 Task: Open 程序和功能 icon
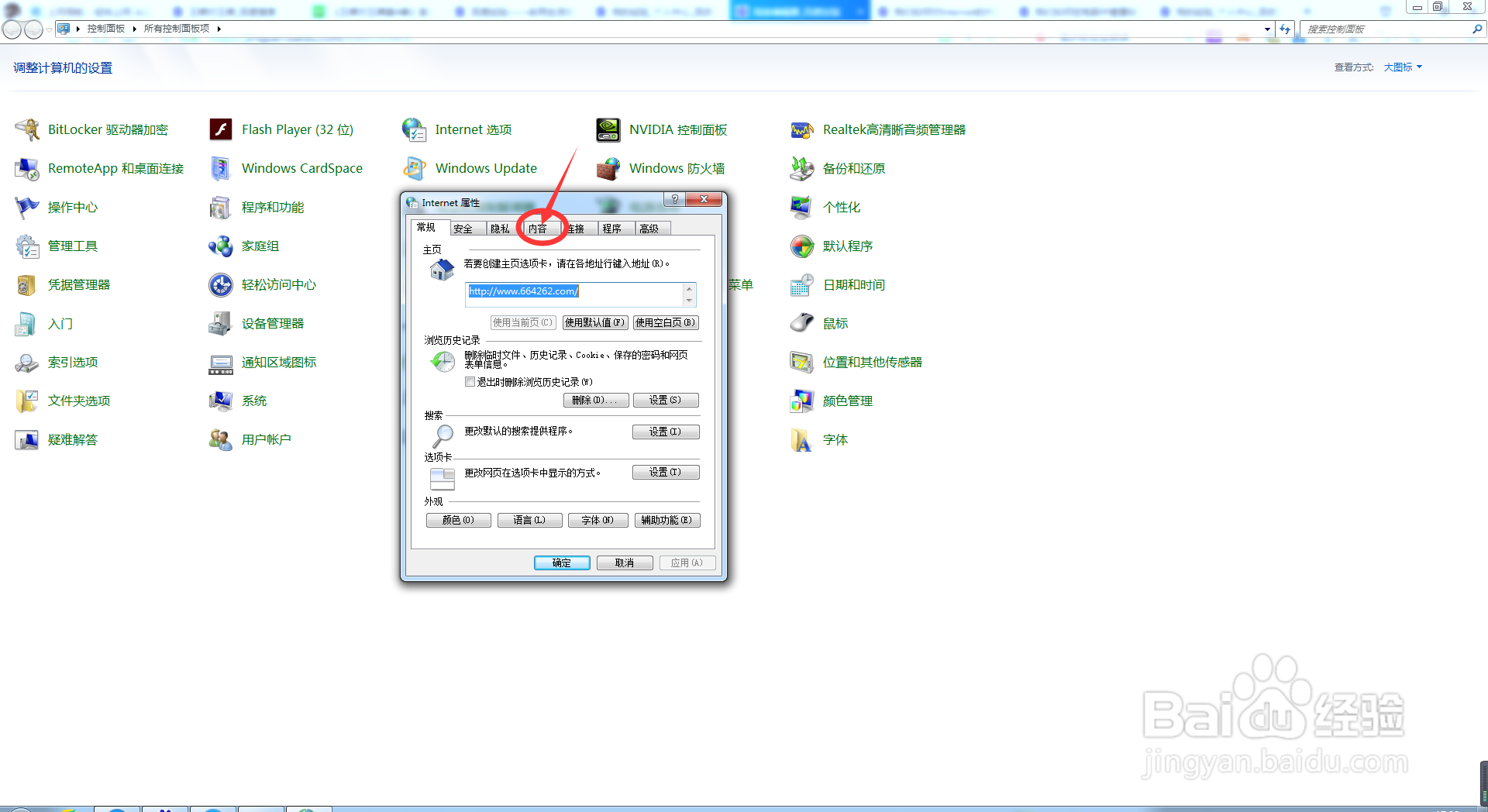coord(221,207)
